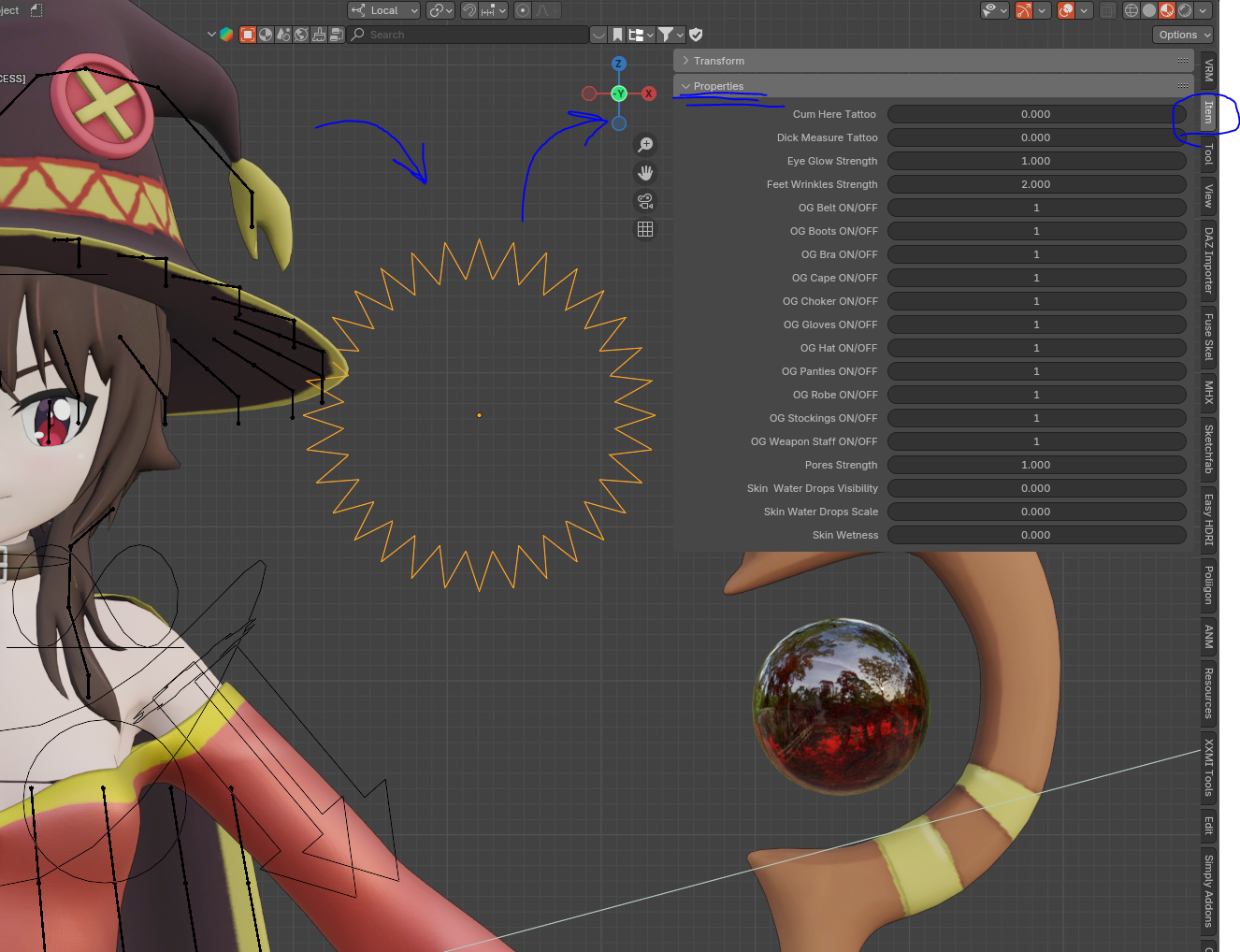Select wireframe viewport shading
The height and width of the screenshot is (952, 1240).
click(x=1132, y=10)
